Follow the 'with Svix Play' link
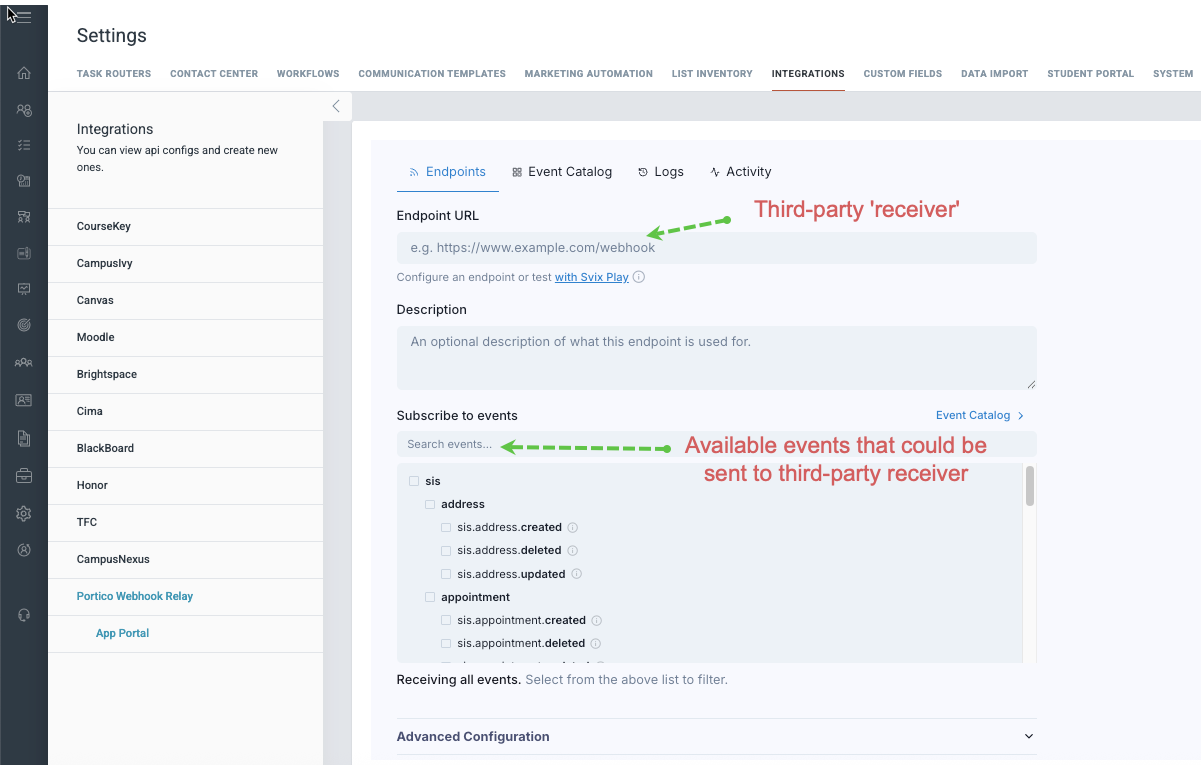 pos(592,277)
